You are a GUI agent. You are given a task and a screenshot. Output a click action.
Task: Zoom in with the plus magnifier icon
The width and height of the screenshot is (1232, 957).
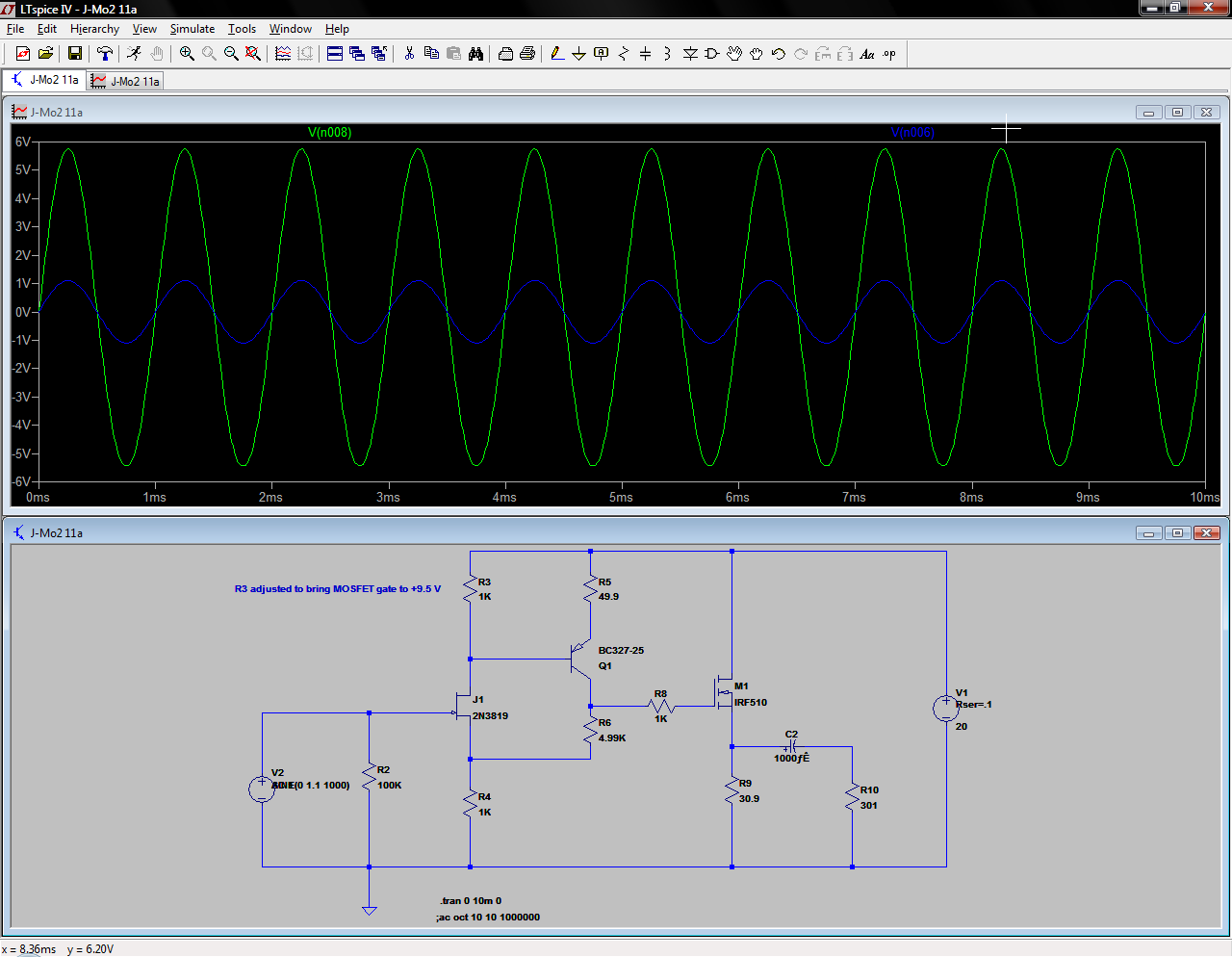tap(187, 54)
